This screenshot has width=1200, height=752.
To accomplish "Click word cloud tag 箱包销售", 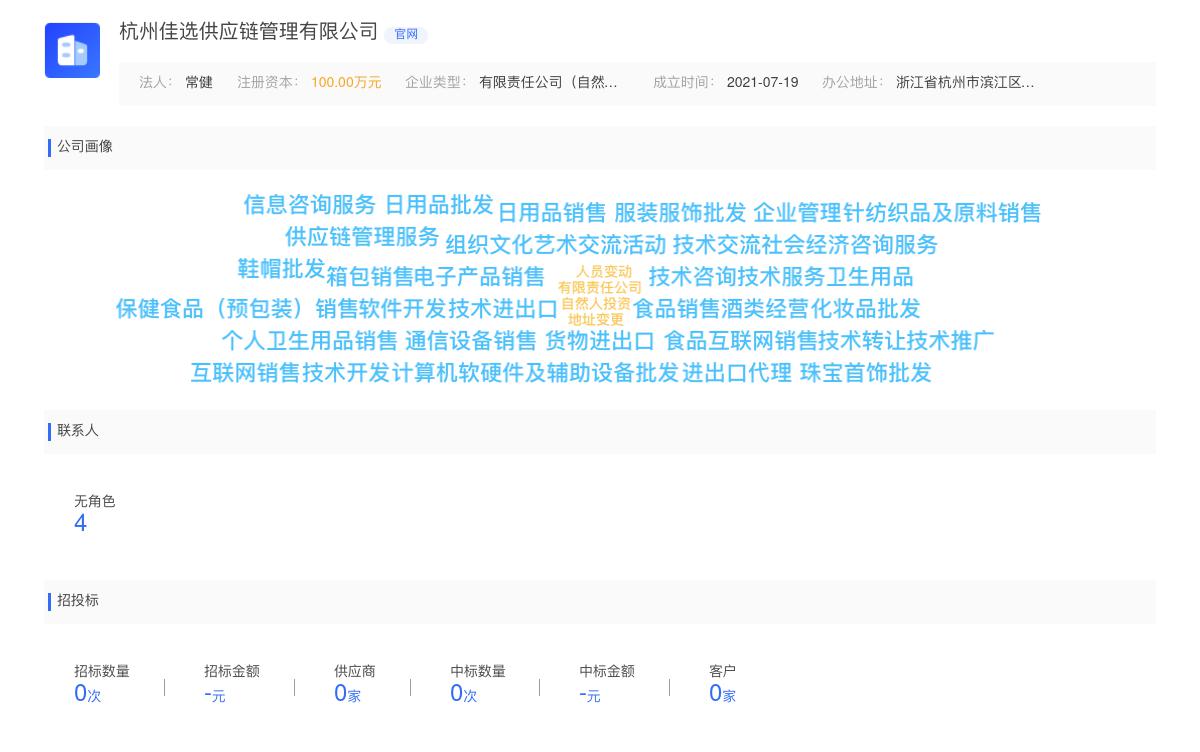I will coord(370,277).
